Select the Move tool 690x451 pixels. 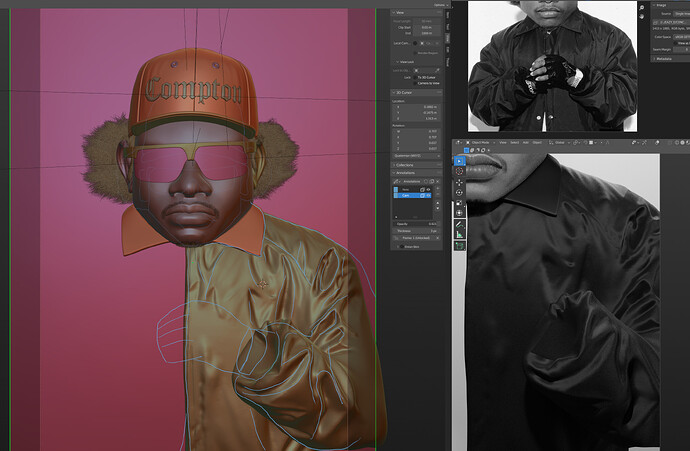tap(459, 182)
